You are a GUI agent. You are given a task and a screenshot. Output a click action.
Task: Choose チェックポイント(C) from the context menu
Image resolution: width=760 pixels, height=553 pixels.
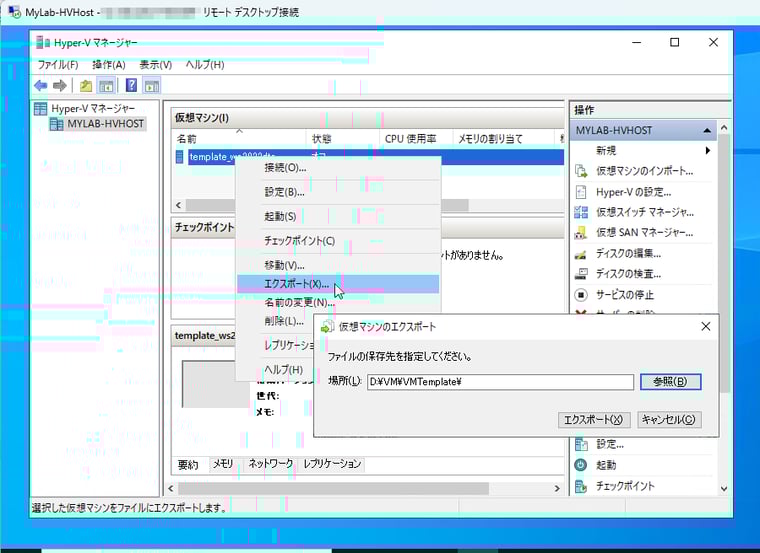338,240
